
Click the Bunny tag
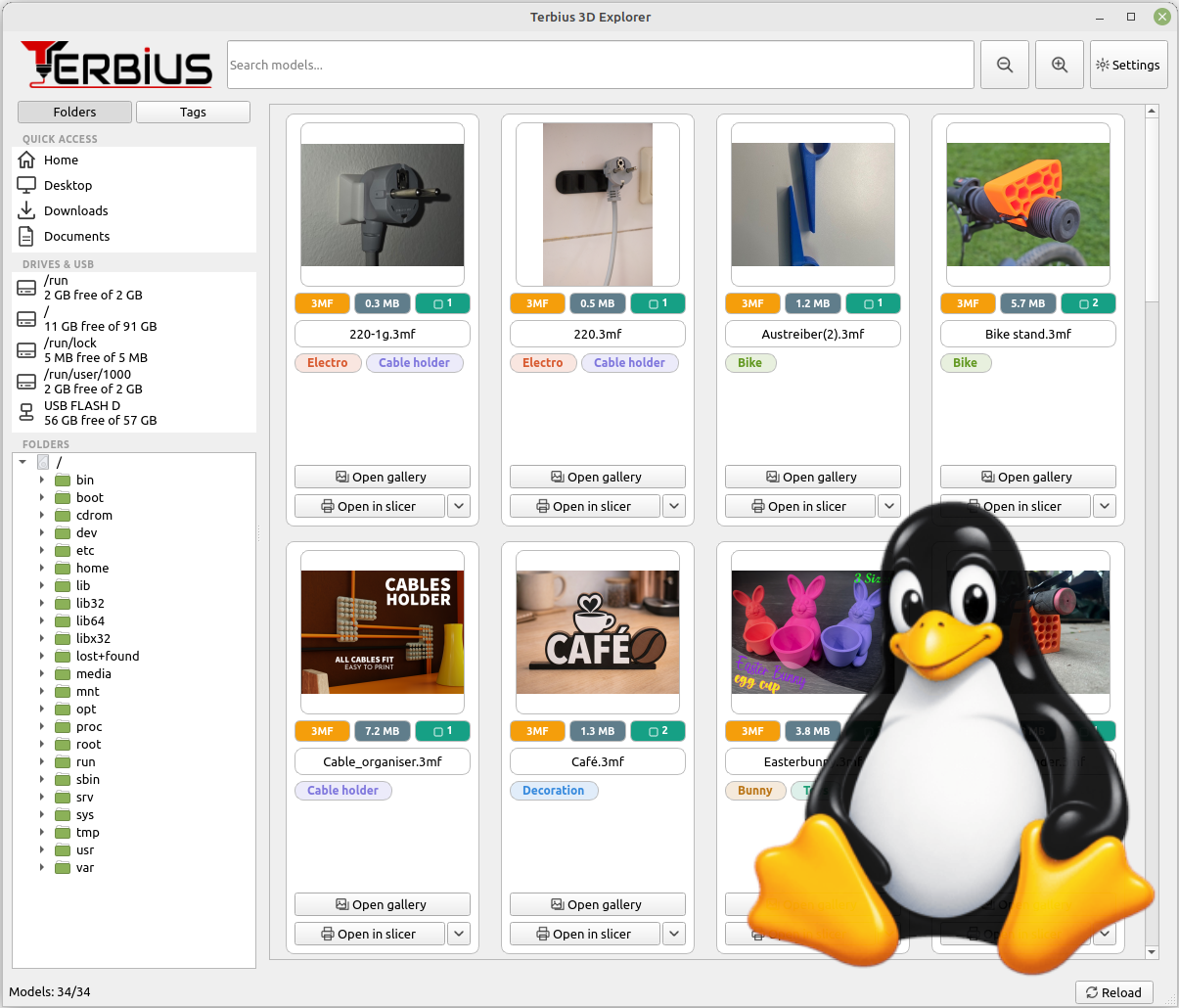(755, 791)
